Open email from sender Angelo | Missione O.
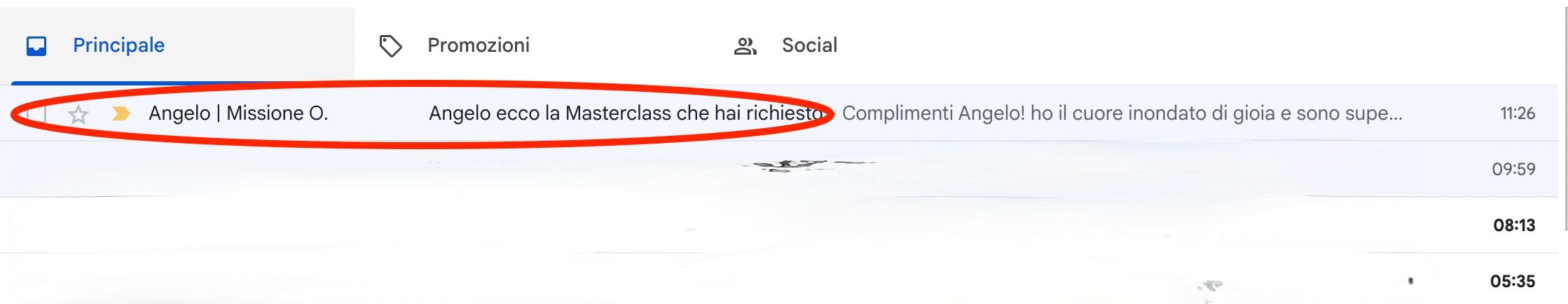The image size is (1568, 304). 238,113
